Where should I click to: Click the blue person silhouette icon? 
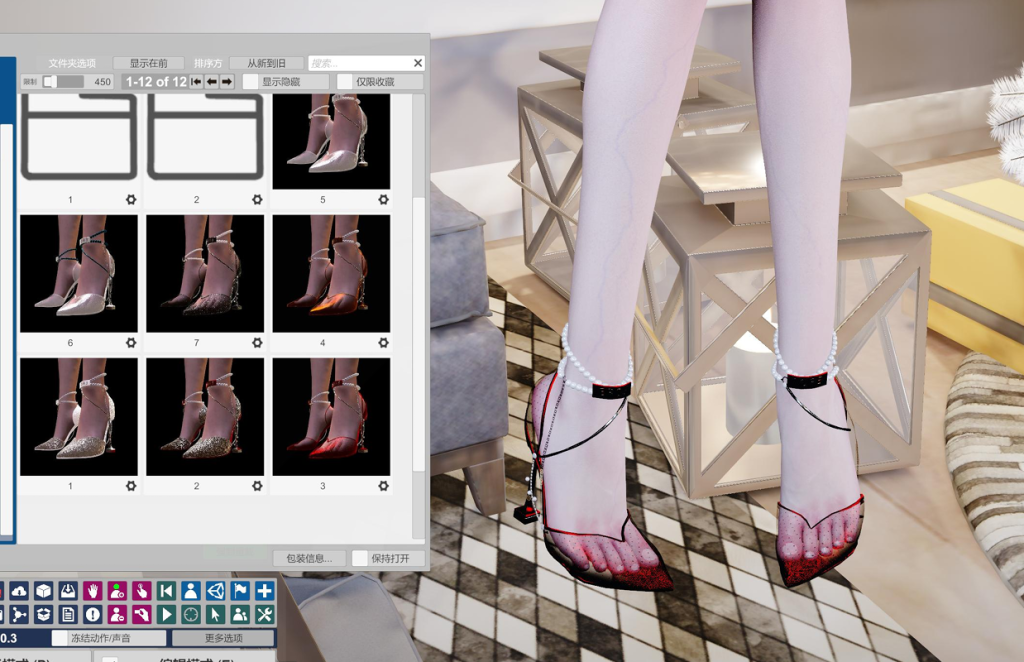(x=190, y=591)
